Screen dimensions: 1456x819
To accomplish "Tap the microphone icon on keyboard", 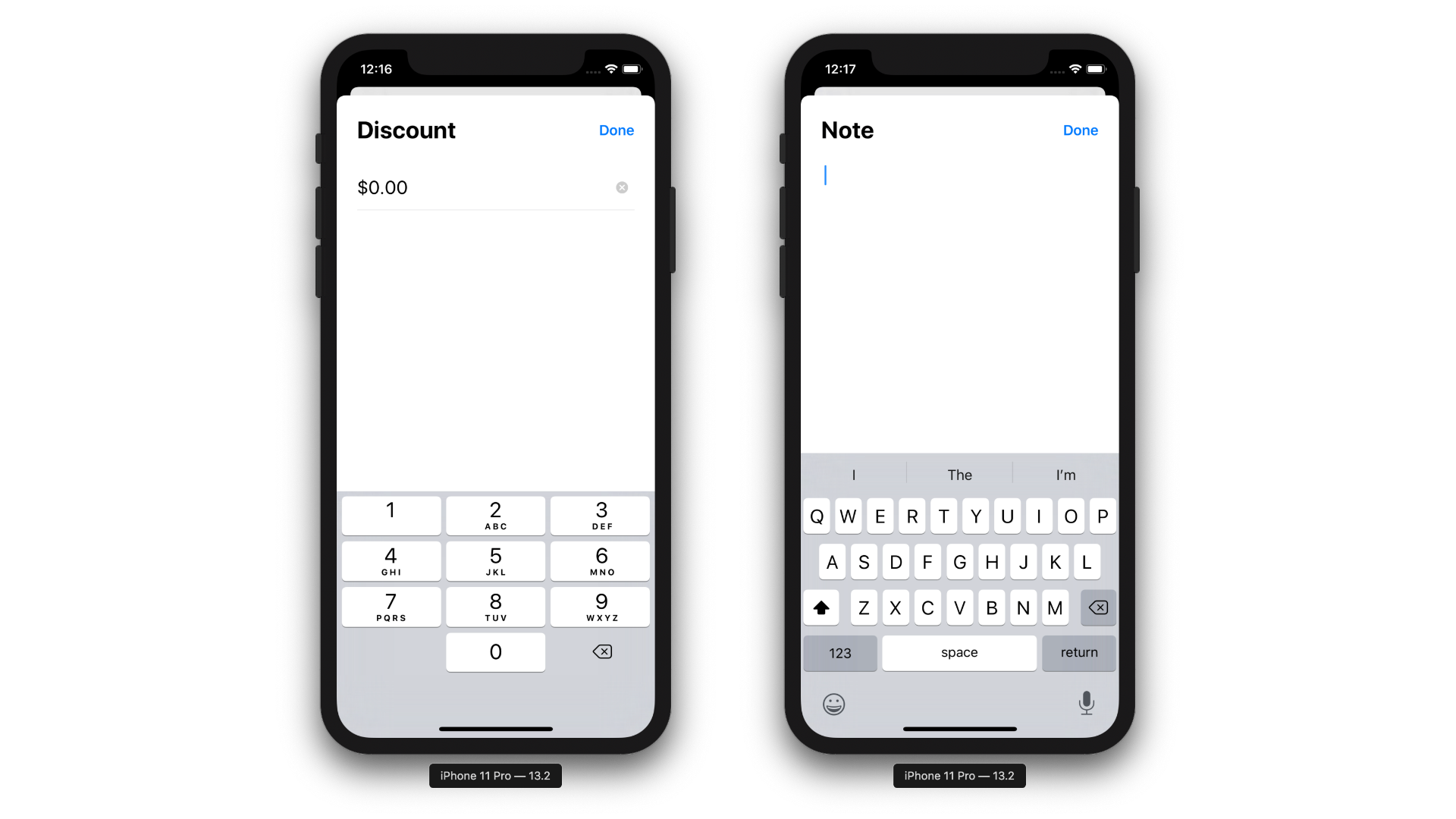I will pos(1086,703).
